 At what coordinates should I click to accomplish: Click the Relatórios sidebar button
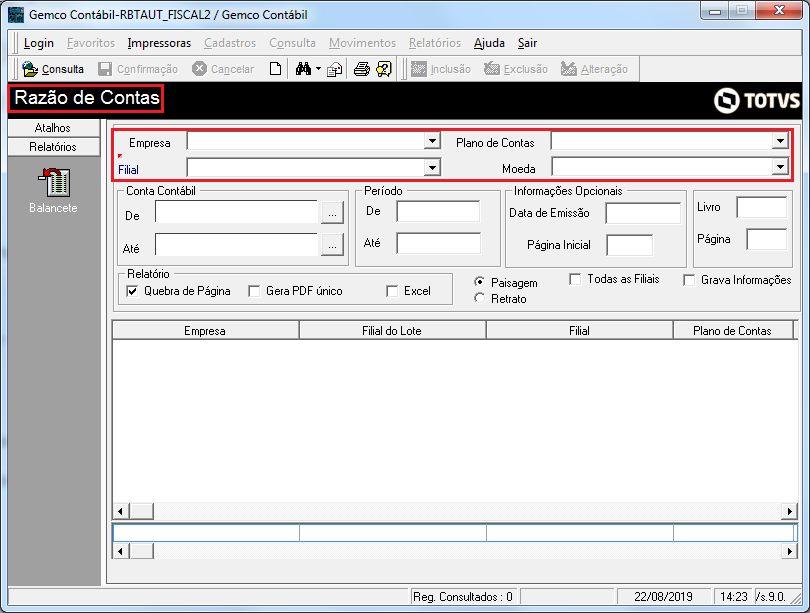click(x=54, y=147)
